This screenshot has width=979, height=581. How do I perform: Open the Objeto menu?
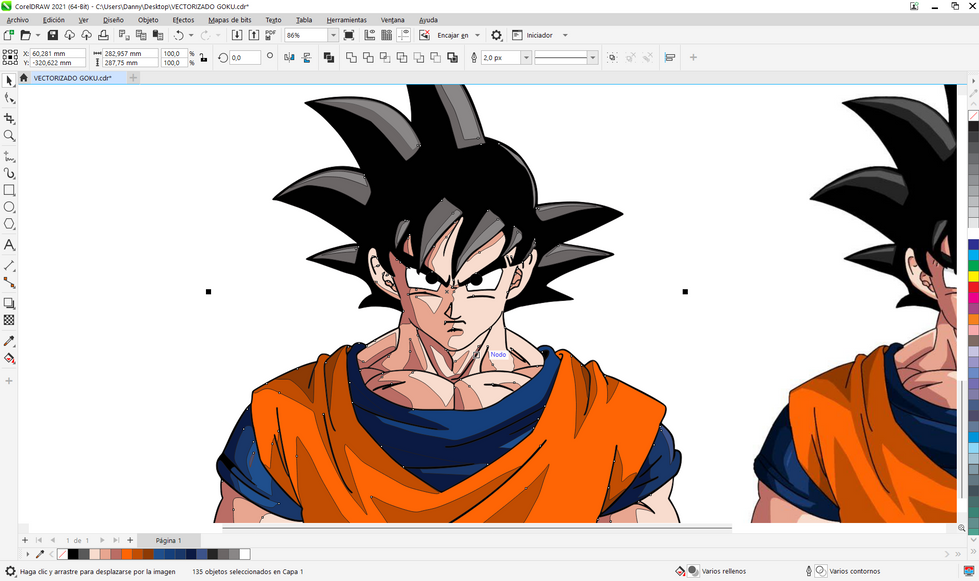(x=148, y=20)
